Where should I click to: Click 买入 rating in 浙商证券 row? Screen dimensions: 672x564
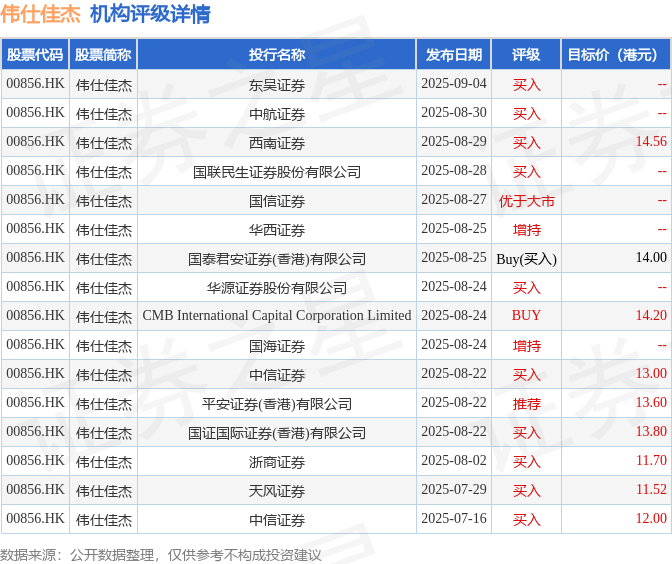coord(526,462)
